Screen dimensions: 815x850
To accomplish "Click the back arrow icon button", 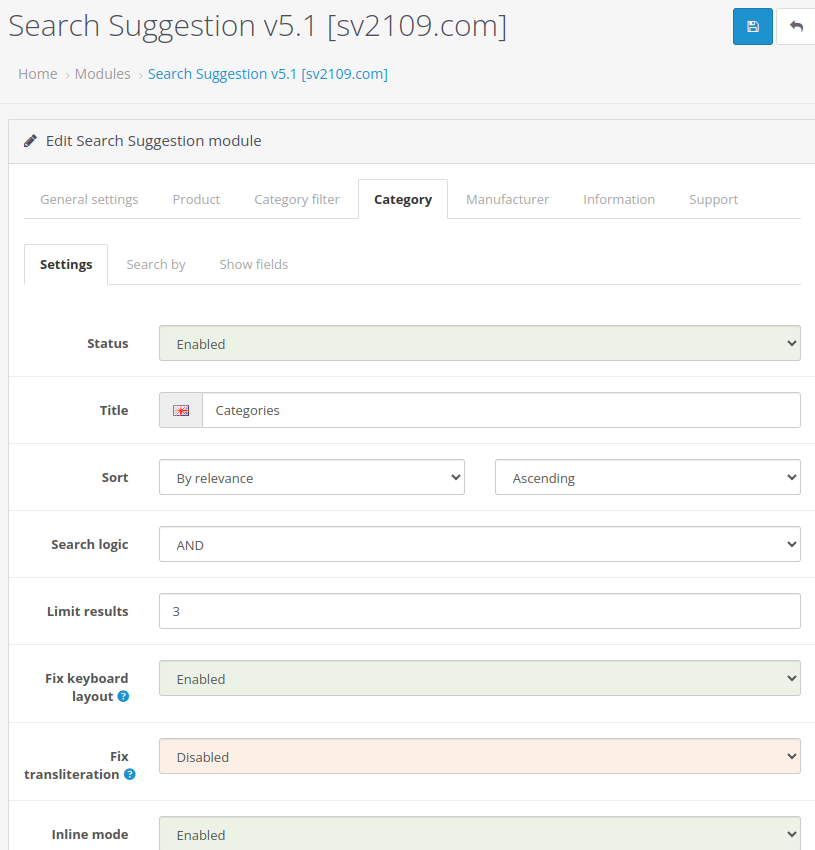I will tap(795, 27).
